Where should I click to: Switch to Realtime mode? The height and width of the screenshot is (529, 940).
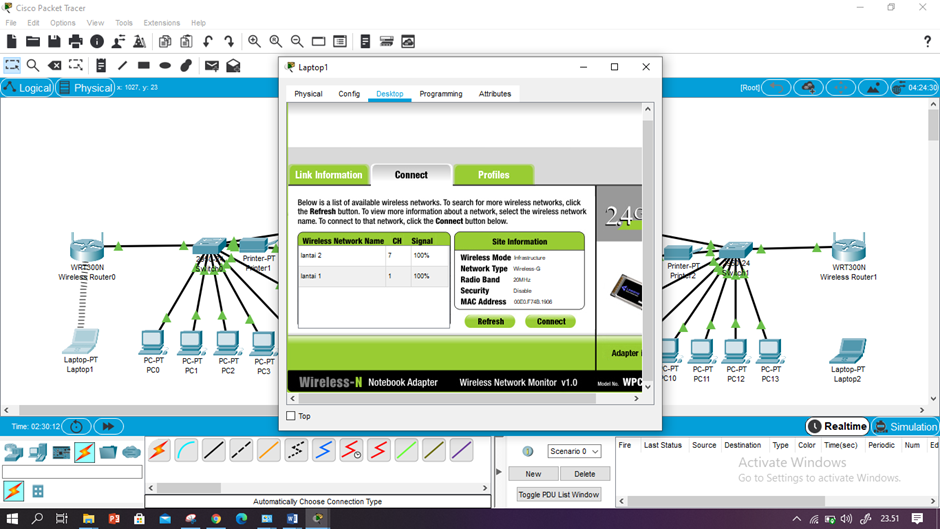[837, 426]
